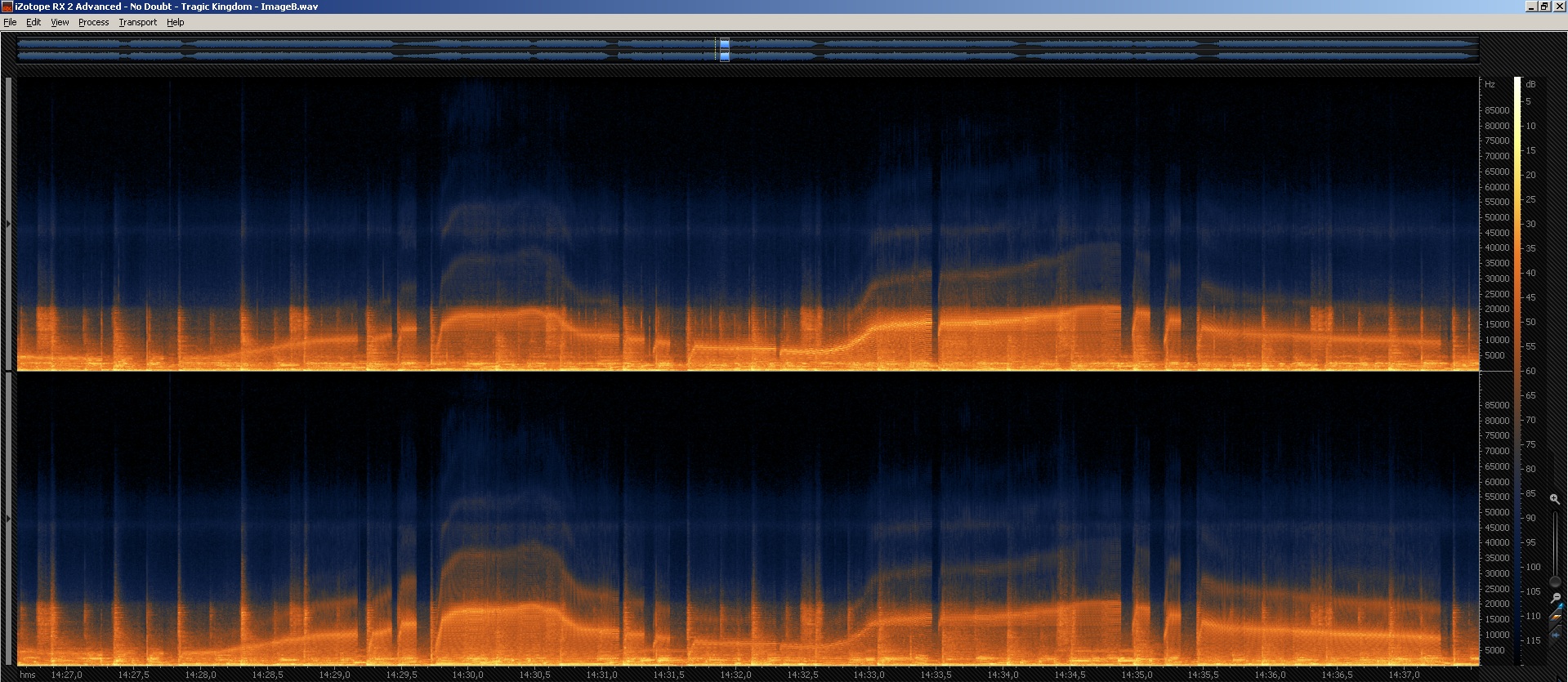Image resolution: width=1568 pixels, height=682 pixels.
Task: Click the 14:33,0 mark on time ruler
Action: click(869, 675)
